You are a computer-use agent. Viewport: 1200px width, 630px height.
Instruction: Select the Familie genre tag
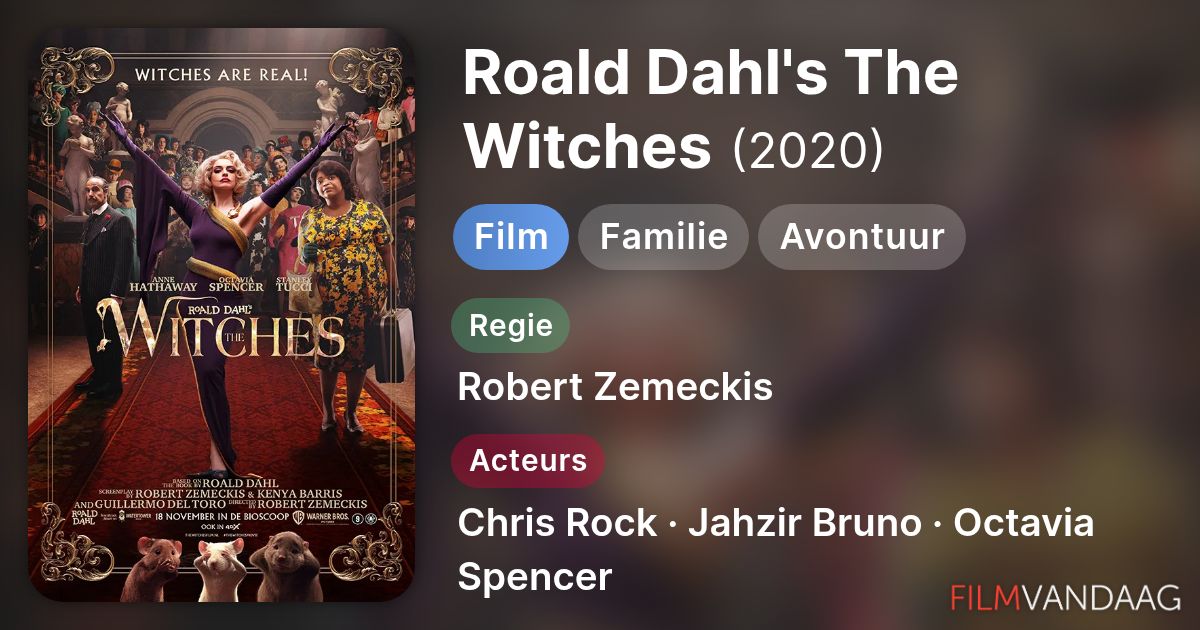tap(663, 237)
